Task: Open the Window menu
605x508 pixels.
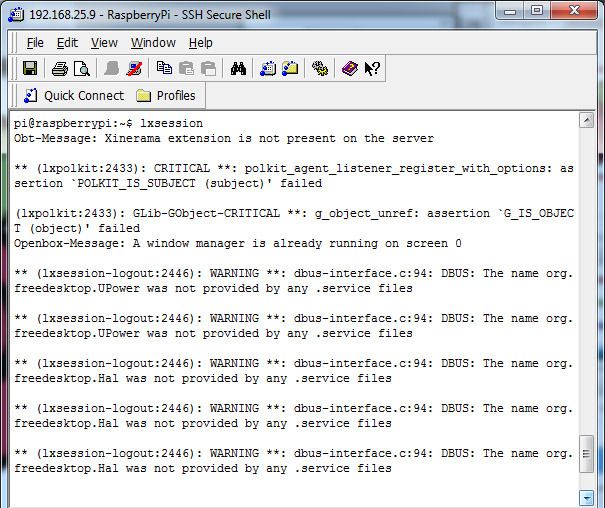Action: pyautogui.click(x=153, y=42)
